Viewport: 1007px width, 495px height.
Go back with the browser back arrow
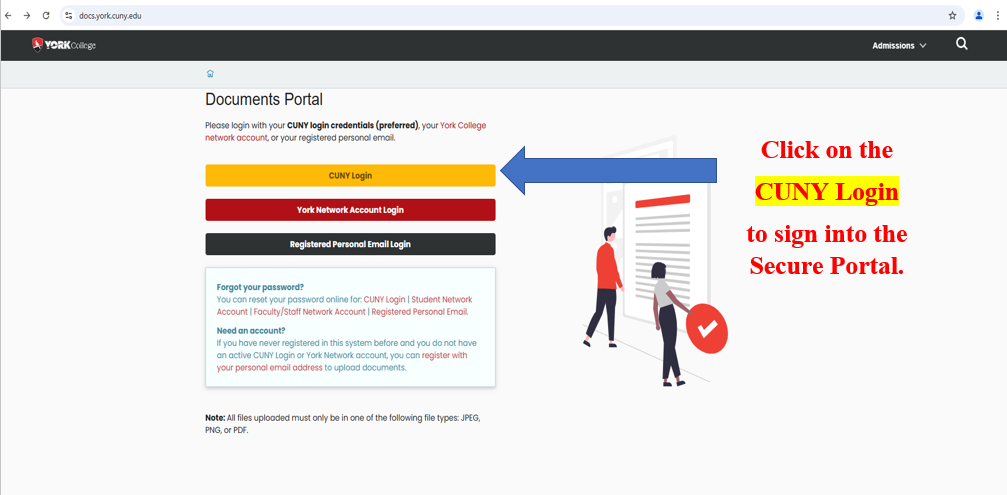point(8,15)
